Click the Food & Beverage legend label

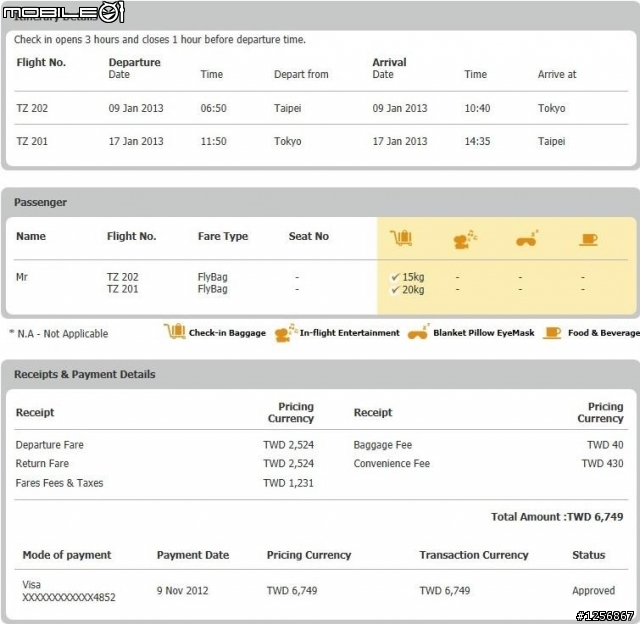point(604,333)
